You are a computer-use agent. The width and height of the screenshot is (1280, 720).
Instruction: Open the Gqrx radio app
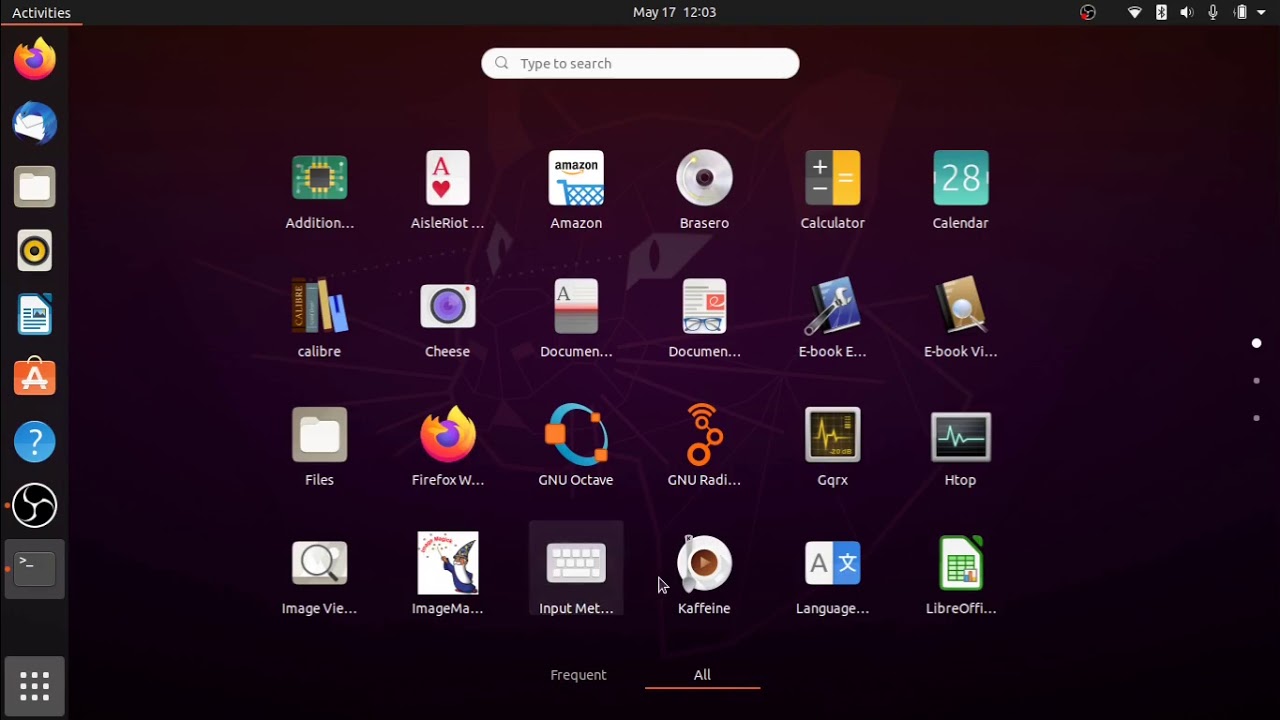[x=832, y=435]
